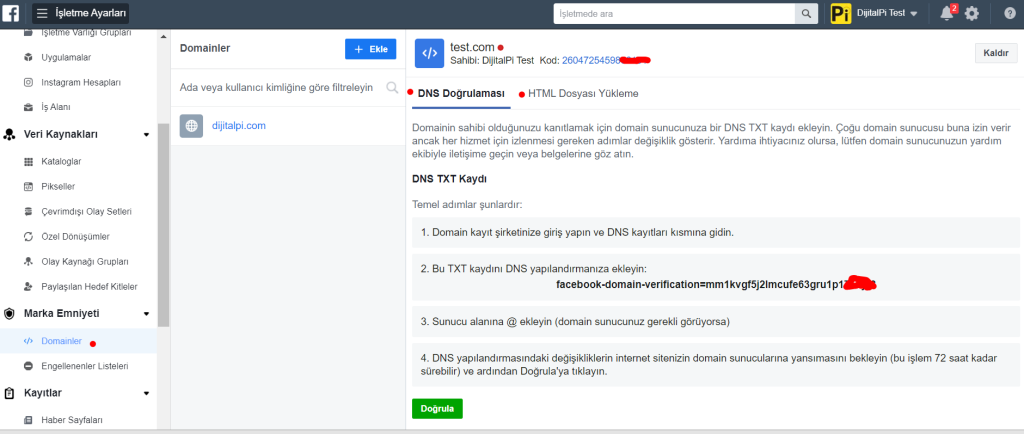Open Çevrimdışı Olay Setleri item
This screenshot has height=434, width=1024.
87,211
